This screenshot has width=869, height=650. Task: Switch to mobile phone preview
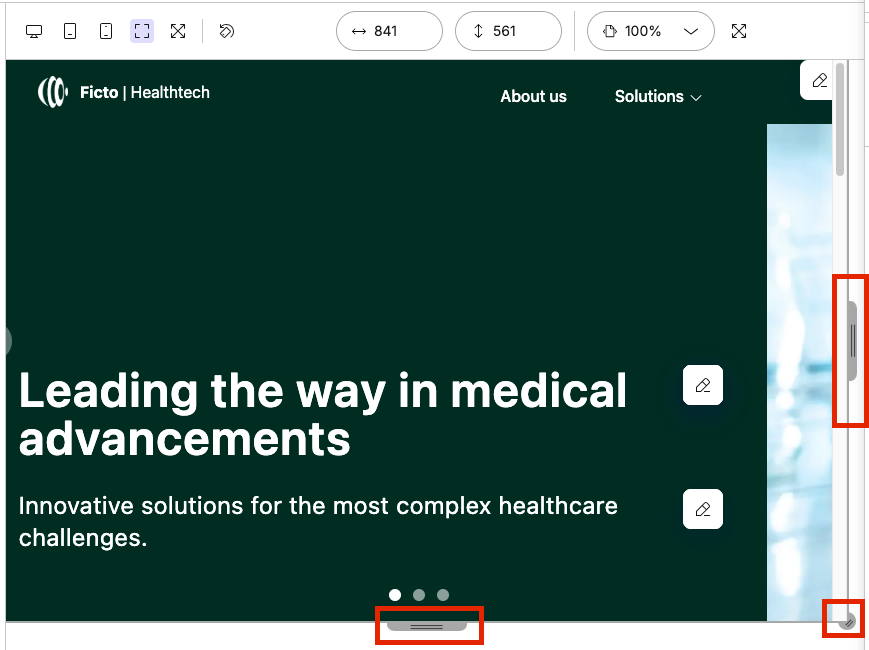click(x=105, y=31)
